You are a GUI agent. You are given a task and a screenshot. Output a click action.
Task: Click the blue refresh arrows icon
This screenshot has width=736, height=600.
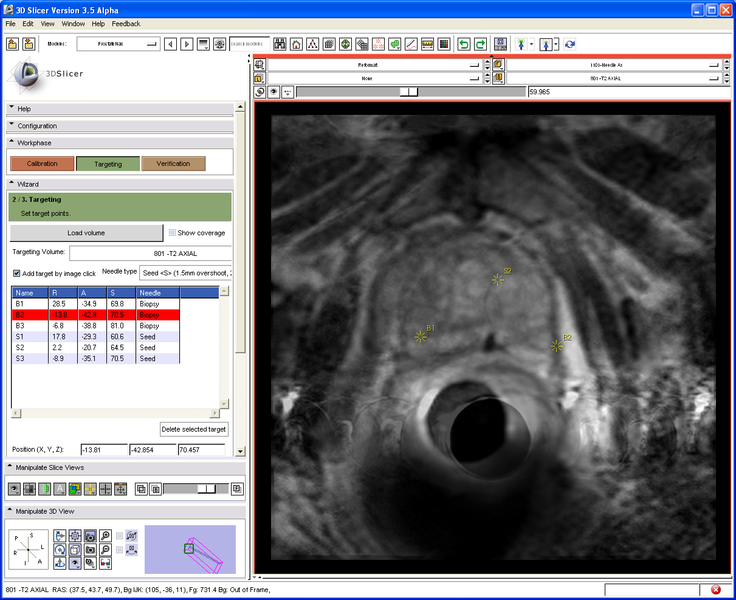point(570,44)
